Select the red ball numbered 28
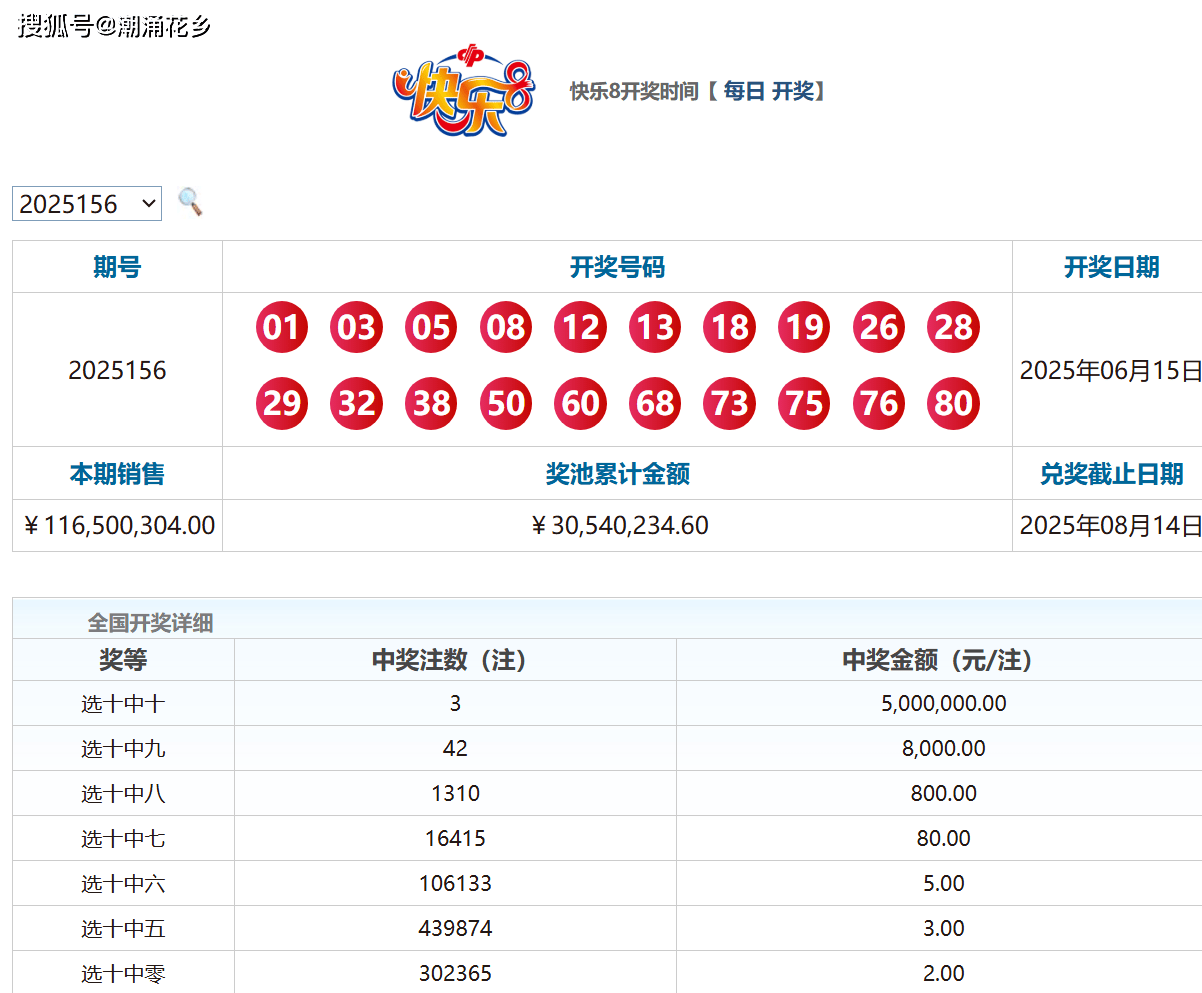 tap(953, 327)
